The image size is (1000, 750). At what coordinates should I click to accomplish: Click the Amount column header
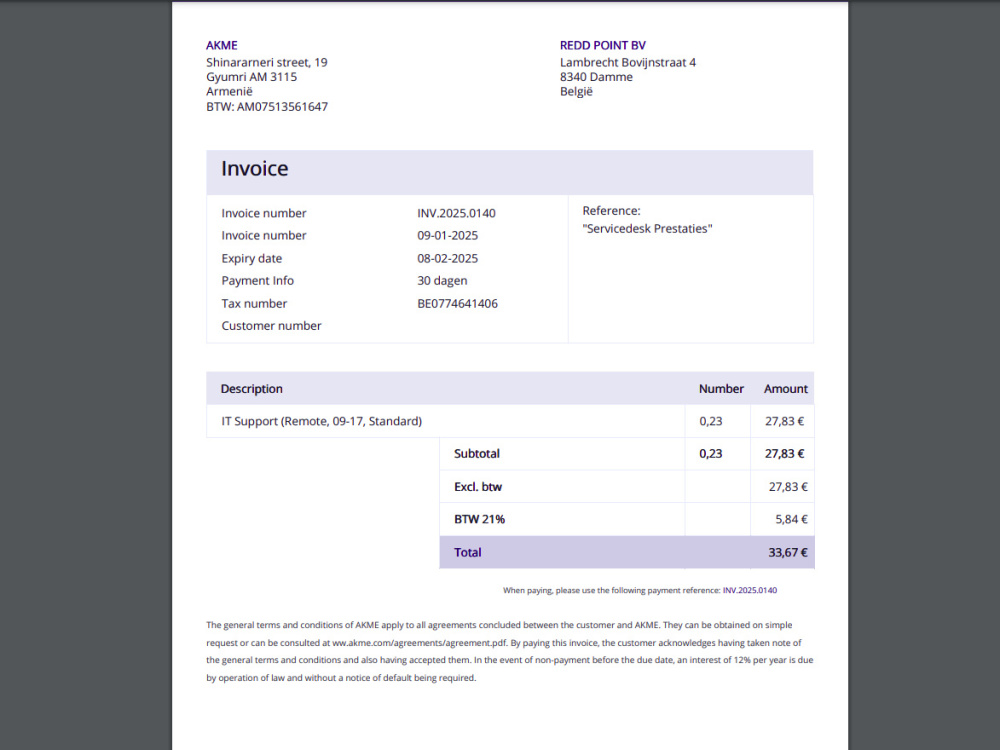click(x=786, y=389)
